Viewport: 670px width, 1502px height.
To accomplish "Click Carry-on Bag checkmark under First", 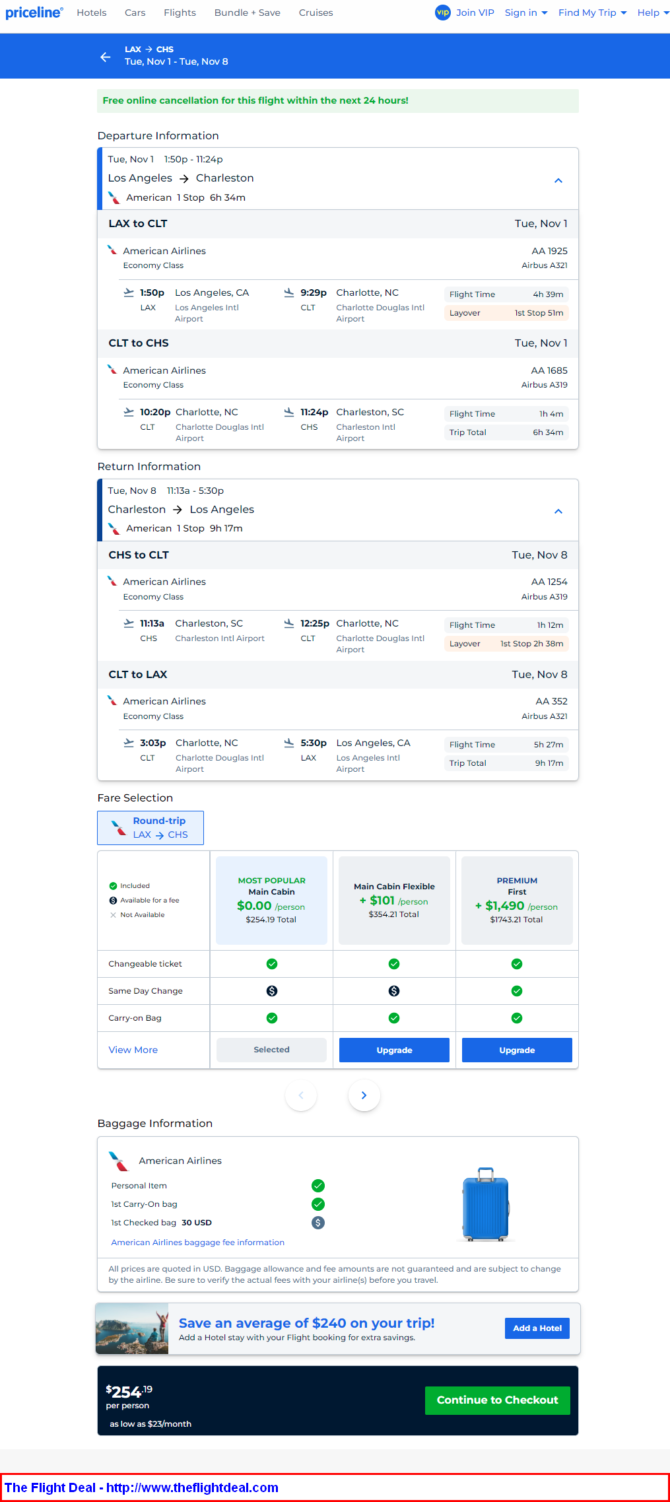I will 517,1018.
